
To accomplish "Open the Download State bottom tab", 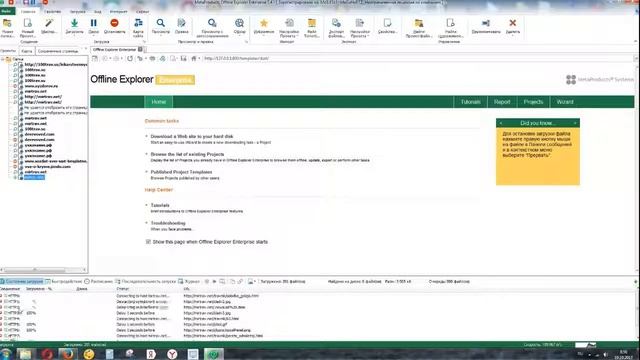I will (x=22, y=282).
